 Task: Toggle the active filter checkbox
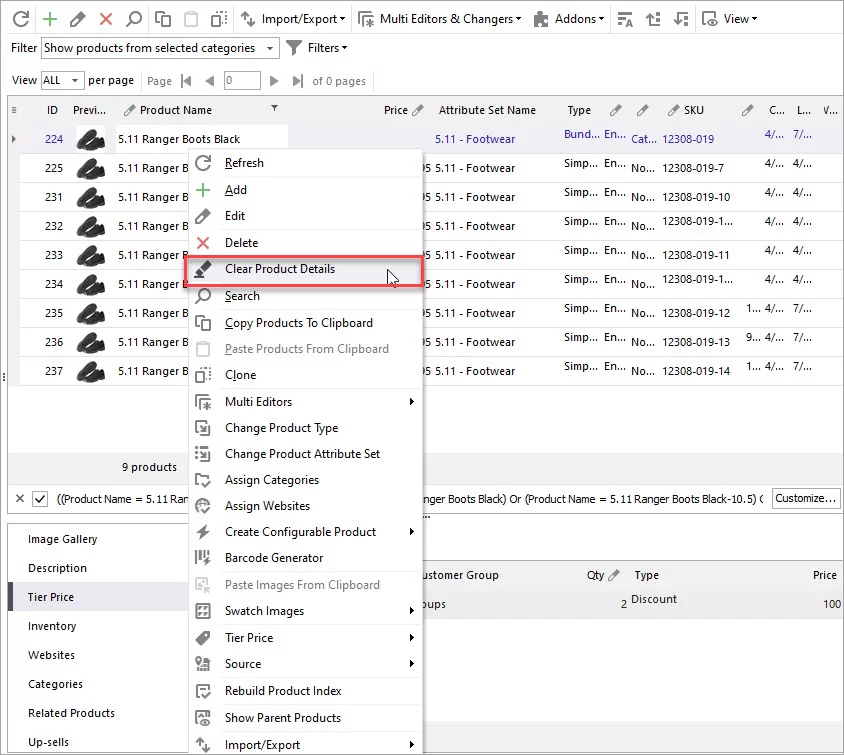point(40,499)
